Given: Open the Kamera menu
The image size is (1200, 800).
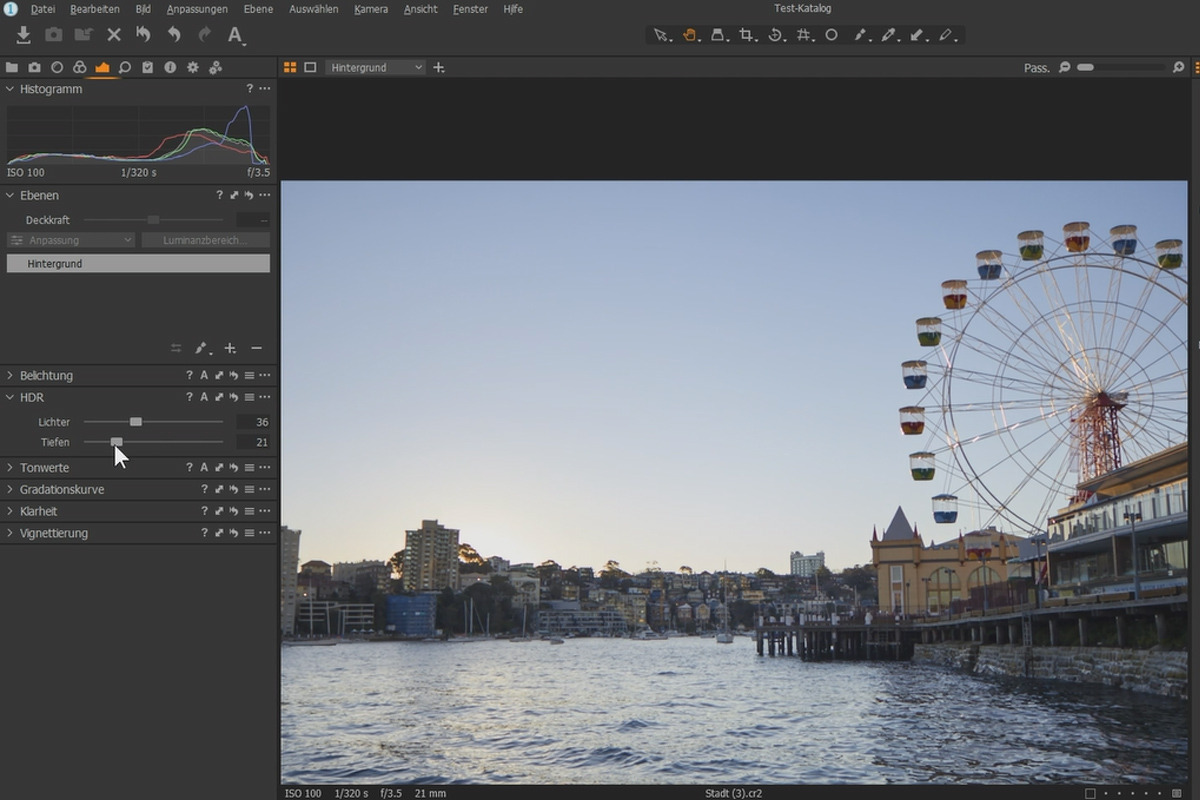Looking at the screenshot, I should coord(371,9).
